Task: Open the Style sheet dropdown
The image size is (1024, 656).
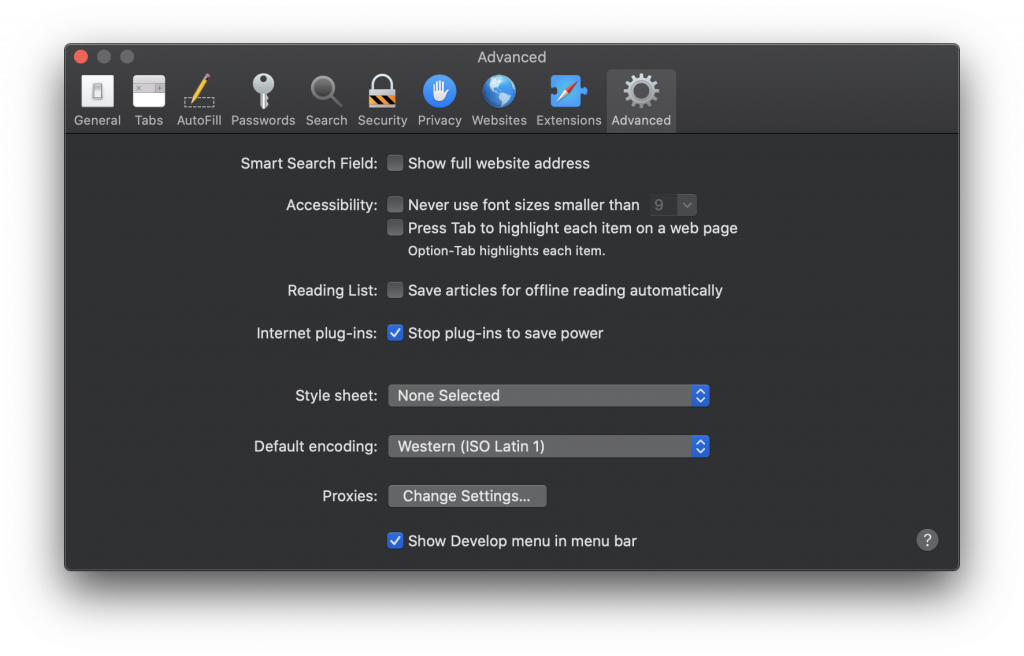Action: [548, 396]
